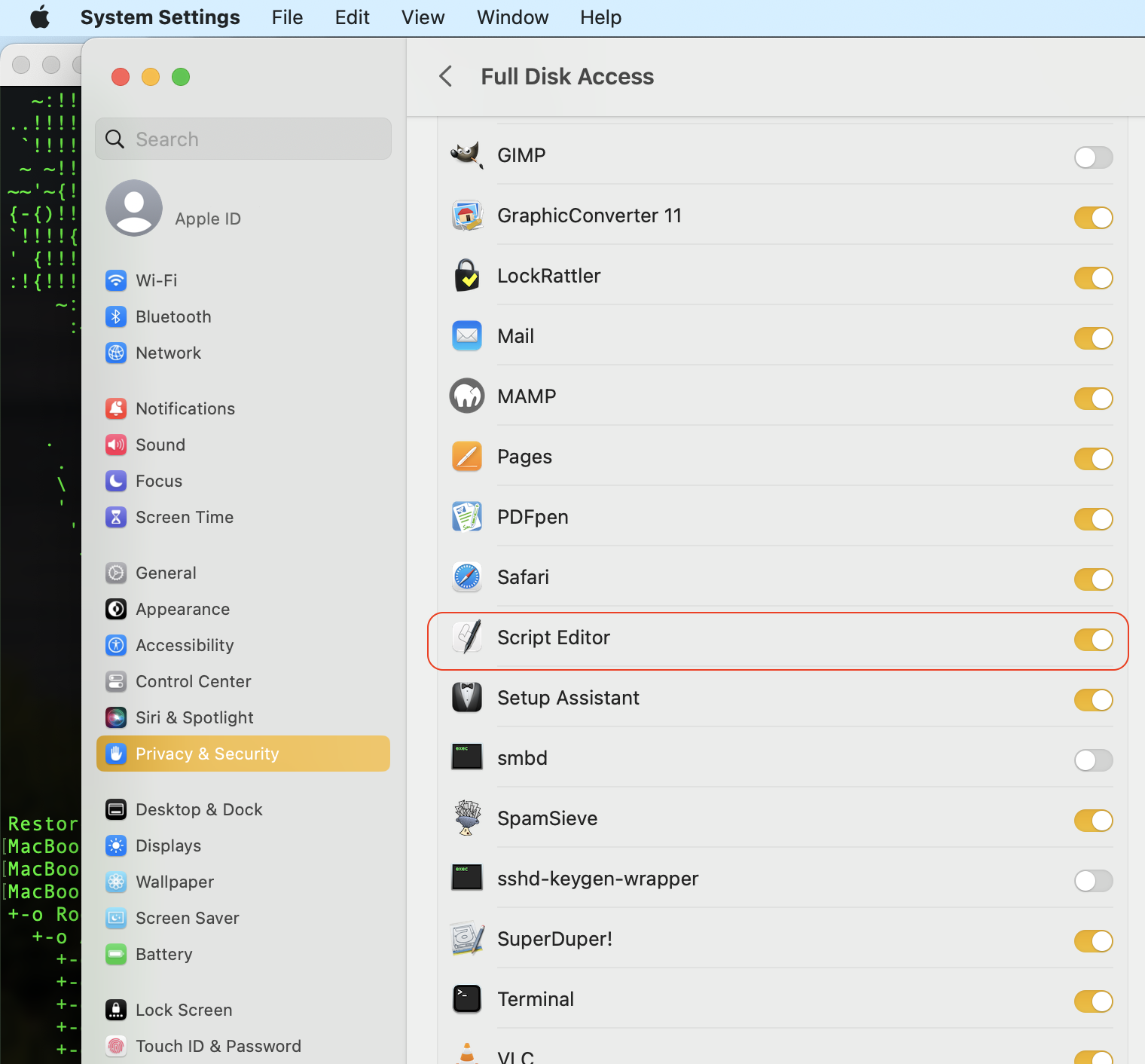Click the SuperDuper! app icon
The height and width of the screenshot is (1064, 1145).
point(467,939)
